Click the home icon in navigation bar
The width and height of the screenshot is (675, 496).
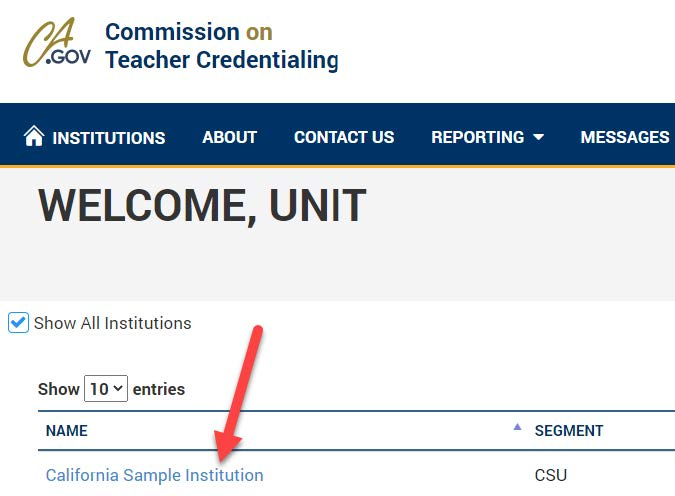click(34, 136)
